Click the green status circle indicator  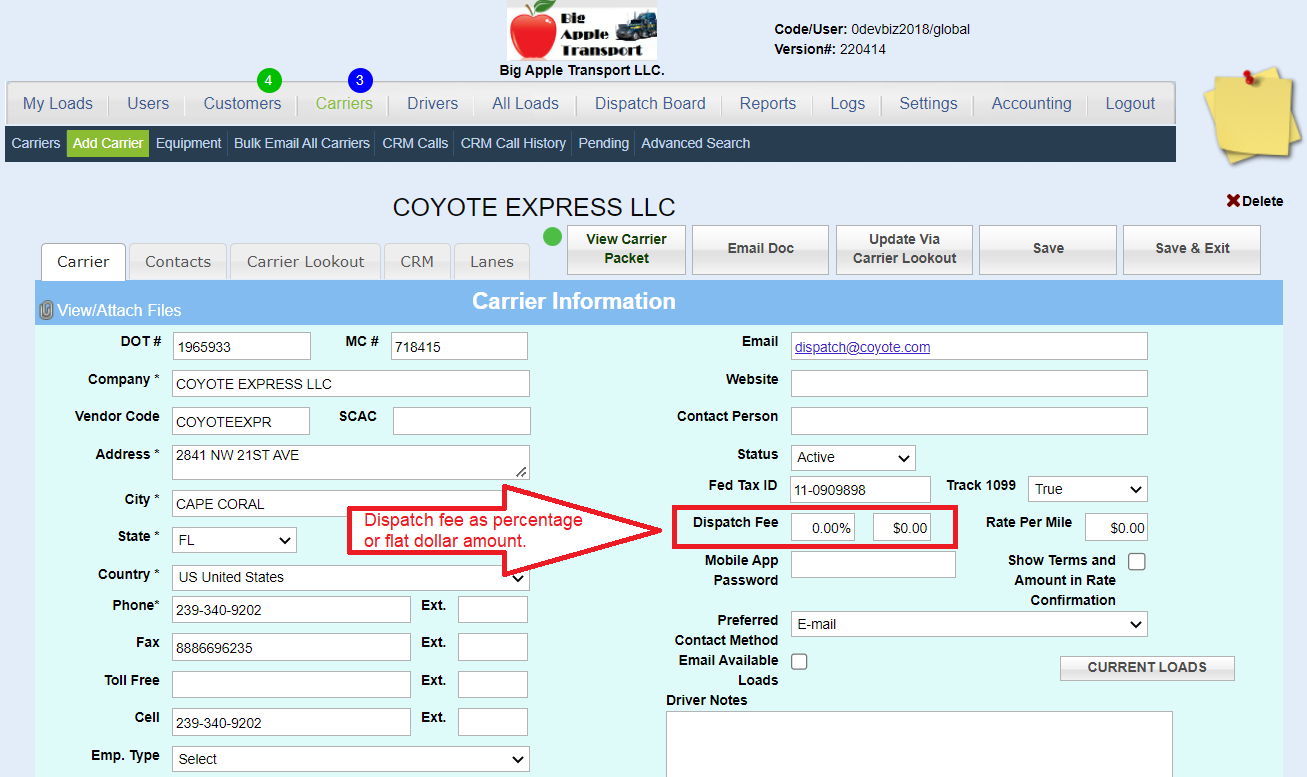click(552, 237)
